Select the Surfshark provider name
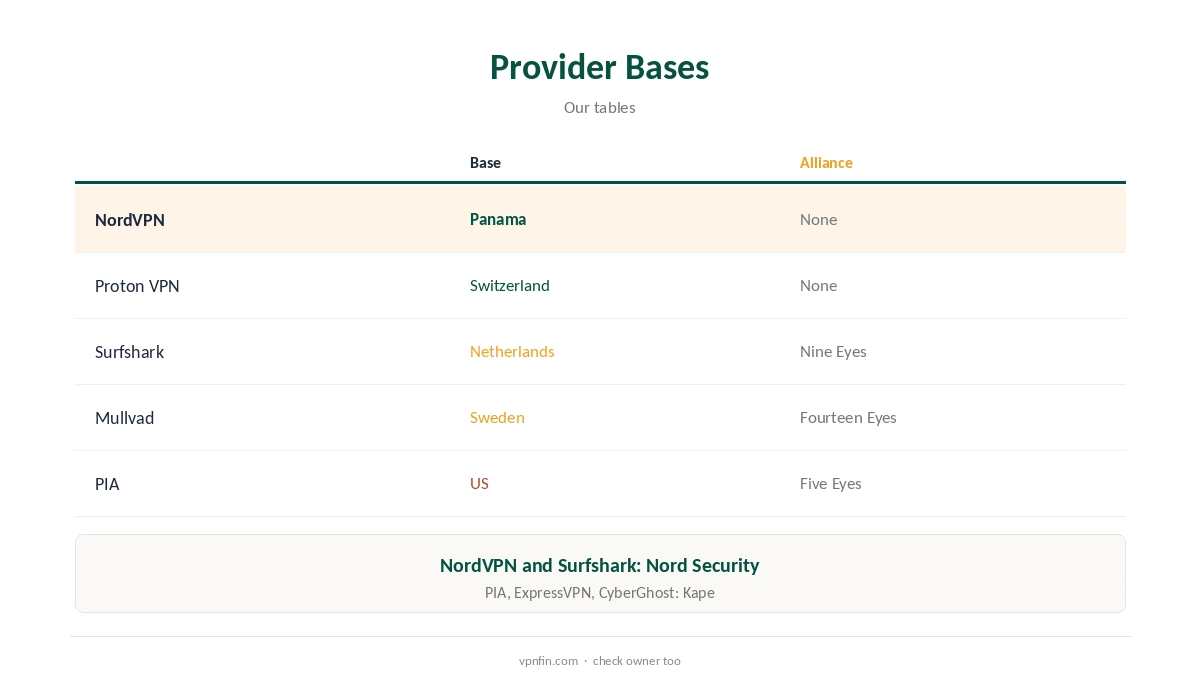Image resolution: width=1200 pixels, height=680 pixels. [129, 351]
